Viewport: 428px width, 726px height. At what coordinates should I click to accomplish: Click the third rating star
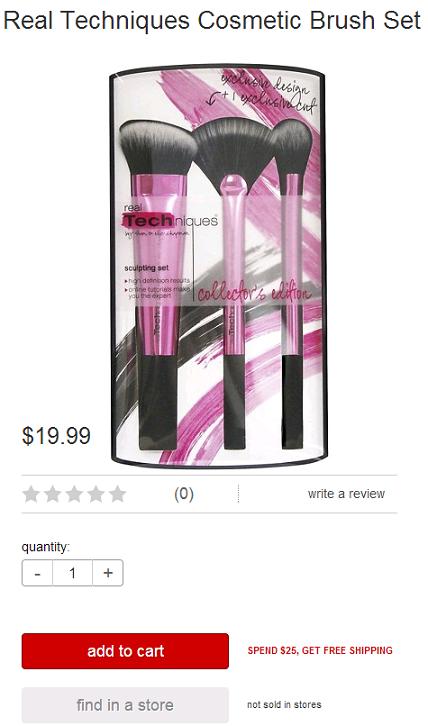click(74, 494)
